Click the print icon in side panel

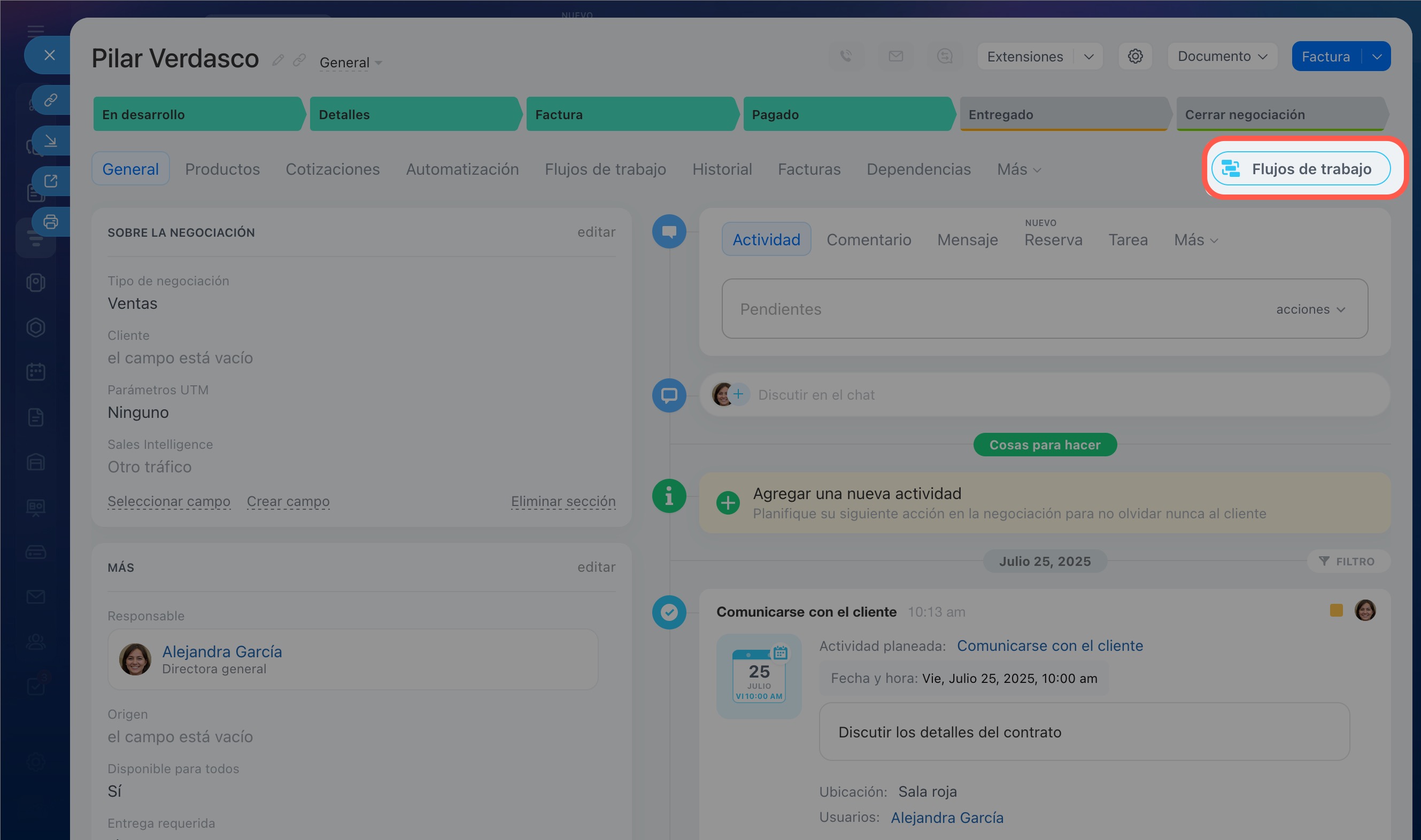pos(50,222)
